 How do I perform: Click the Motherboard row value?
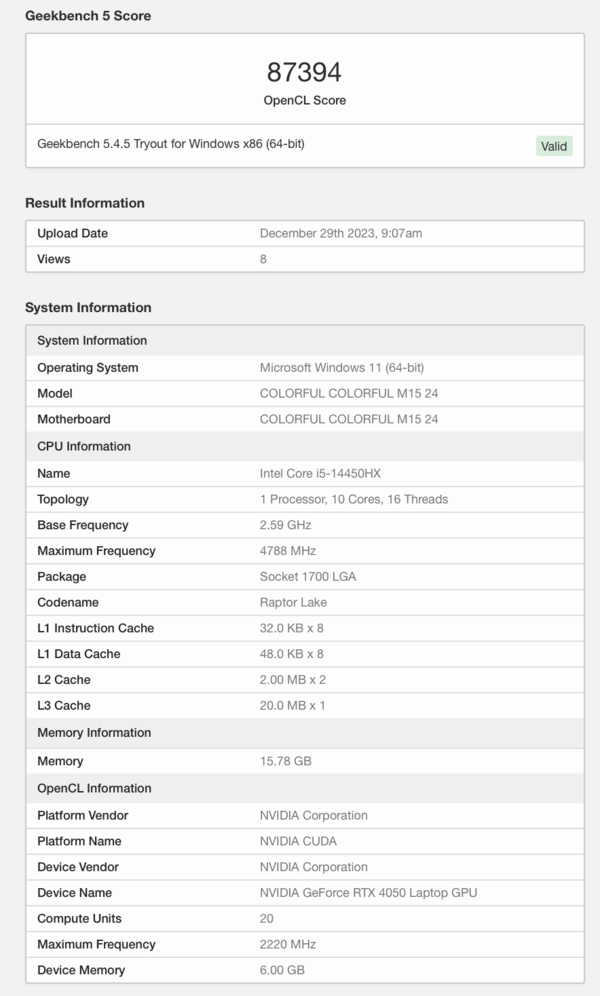(x=349, y=419)
